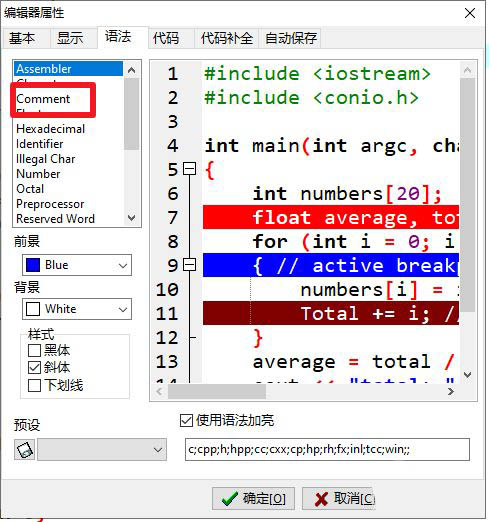Click the code preview scroll-down arrow

pyautogui.click(x=467, y=374)
